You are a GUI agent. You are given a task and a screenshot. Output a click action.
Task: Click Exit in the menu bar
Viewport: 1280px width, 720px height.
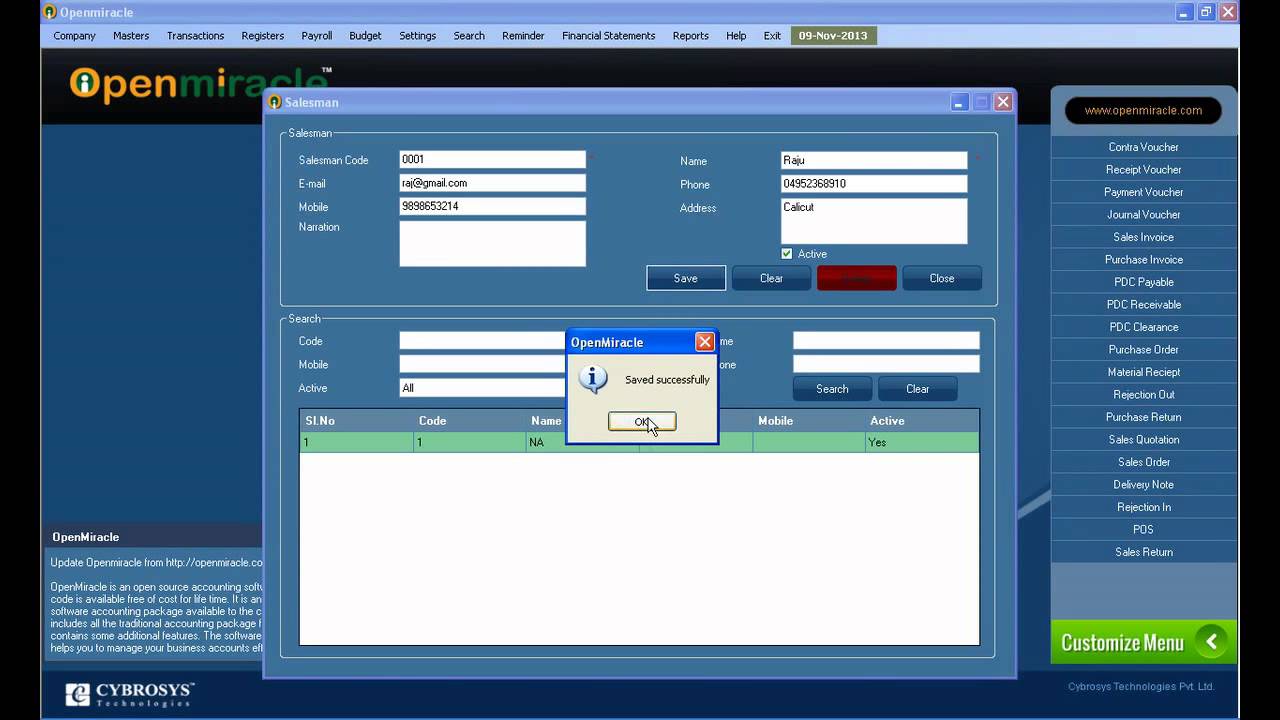pos(772,36)
